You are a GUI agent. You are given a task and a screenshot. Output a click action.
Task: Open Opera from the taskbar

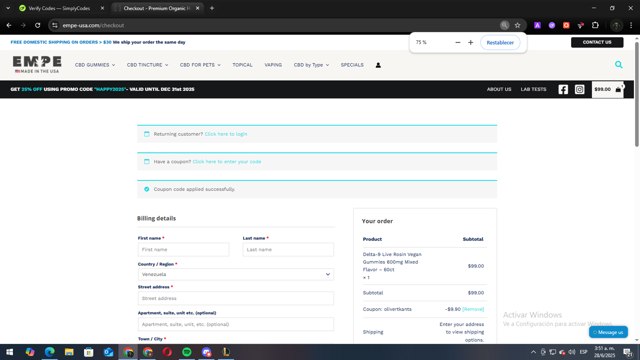167,352
